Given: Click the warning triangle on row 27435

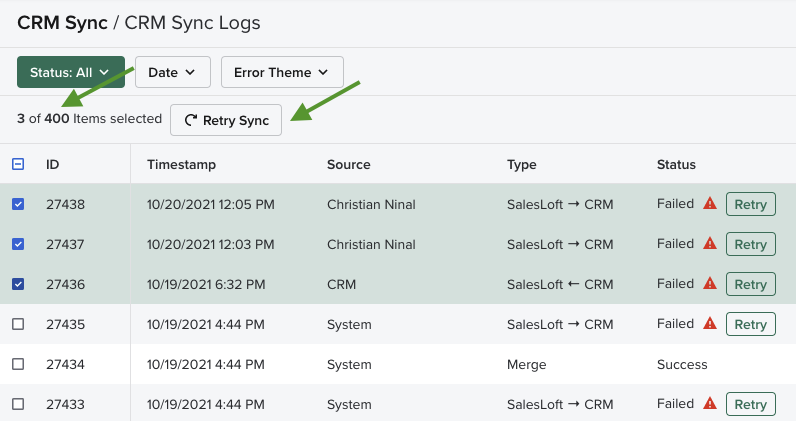Looking at the screenshot, I should point(710,324).
